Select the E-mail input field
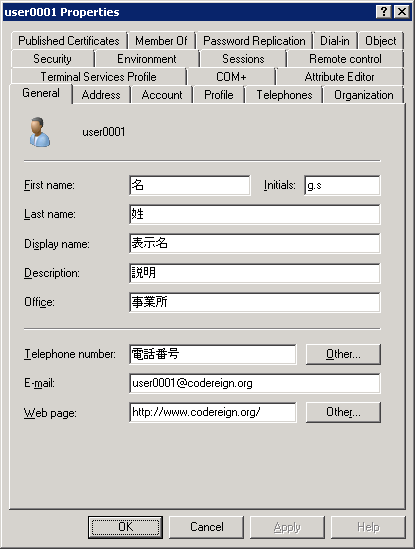415x549 pixels. coord(255,383)
